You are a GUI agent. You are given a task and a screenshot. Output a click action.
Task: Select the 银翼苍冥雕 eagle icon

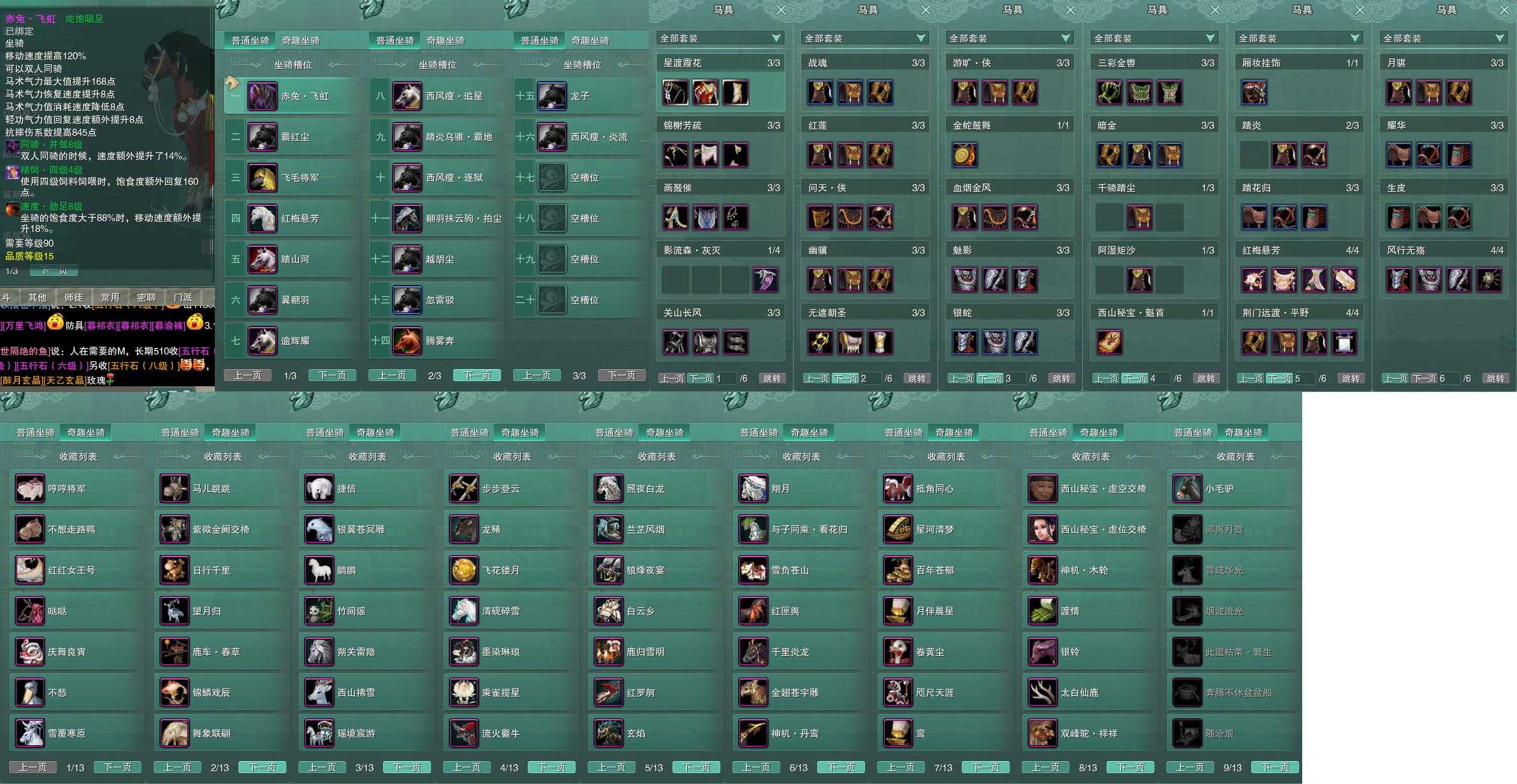pyautogui.click(x=319, y=530)
